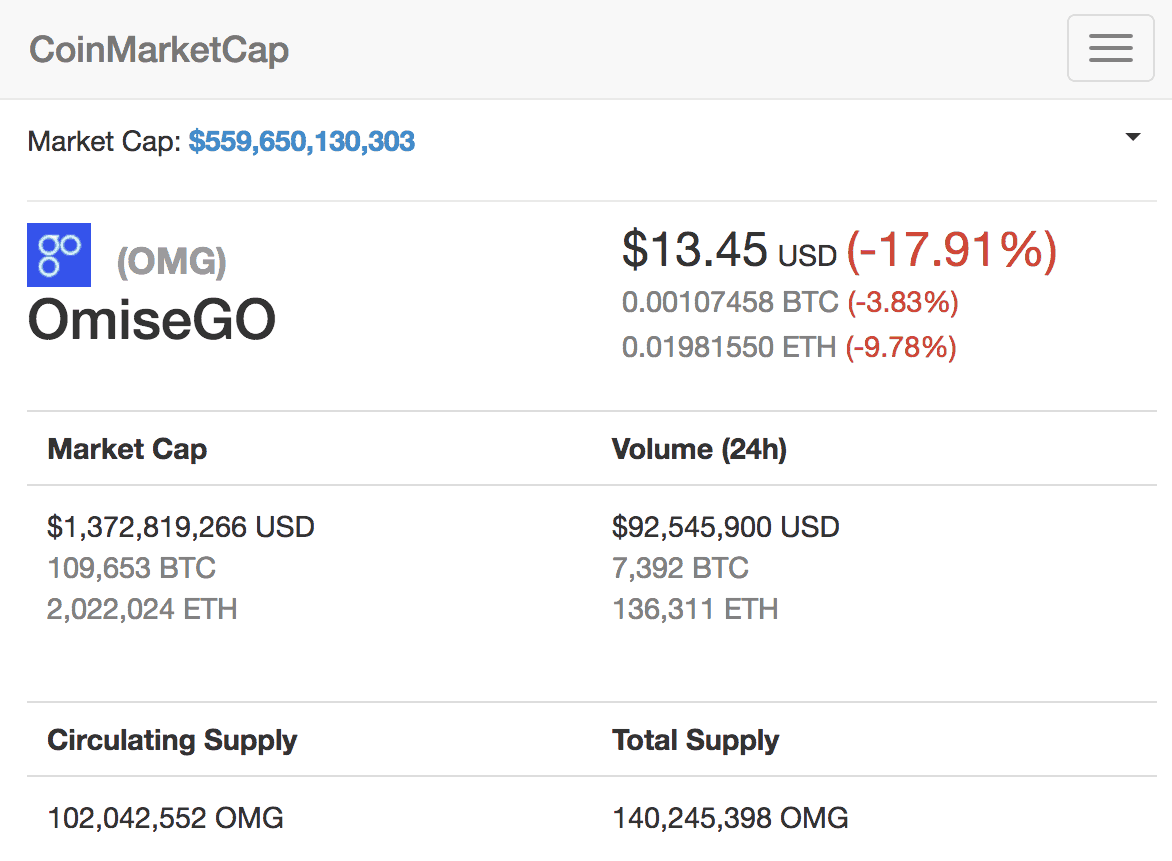Click the -9.78% ETH change
This screenshot has width=1172, height=861.
[901, 348]
